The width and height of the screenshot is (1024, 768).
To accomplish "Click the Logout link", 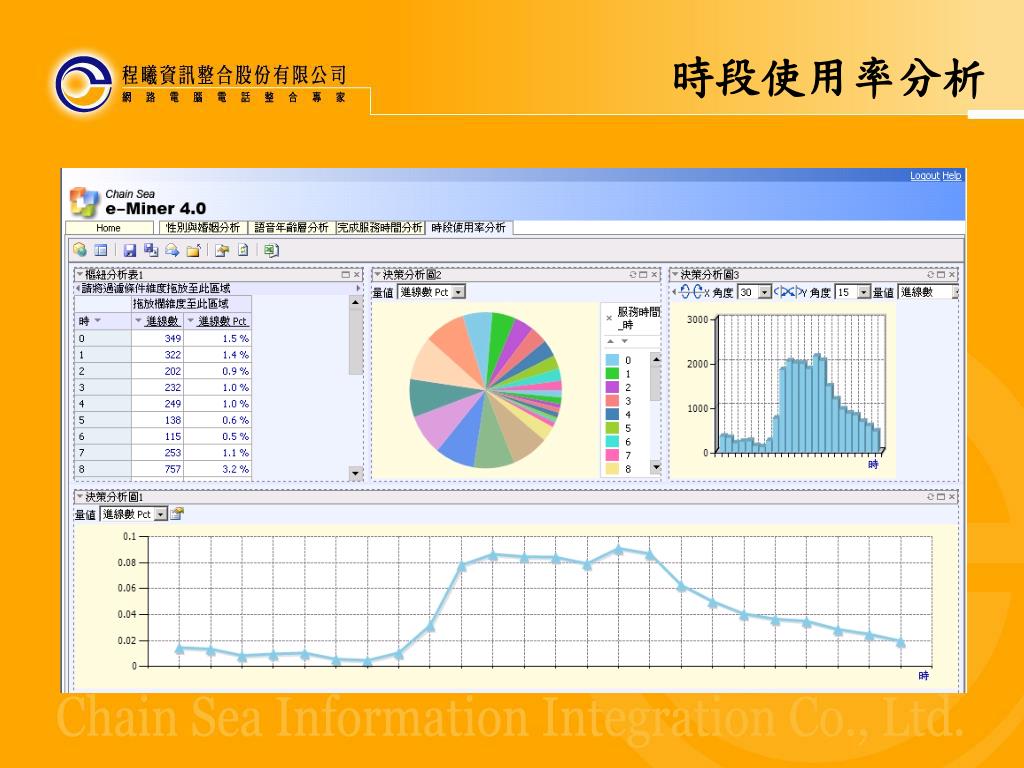I will (925, 176).
